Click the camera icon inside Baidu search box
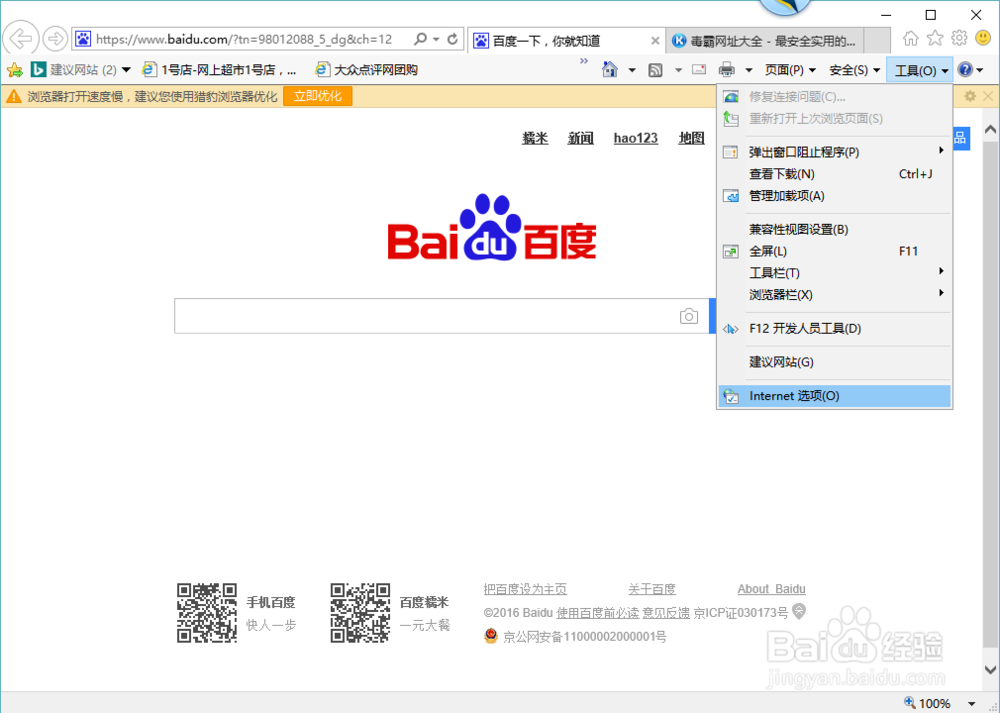The height and width of the screenshot is (713, 1000). click(688, 315)
